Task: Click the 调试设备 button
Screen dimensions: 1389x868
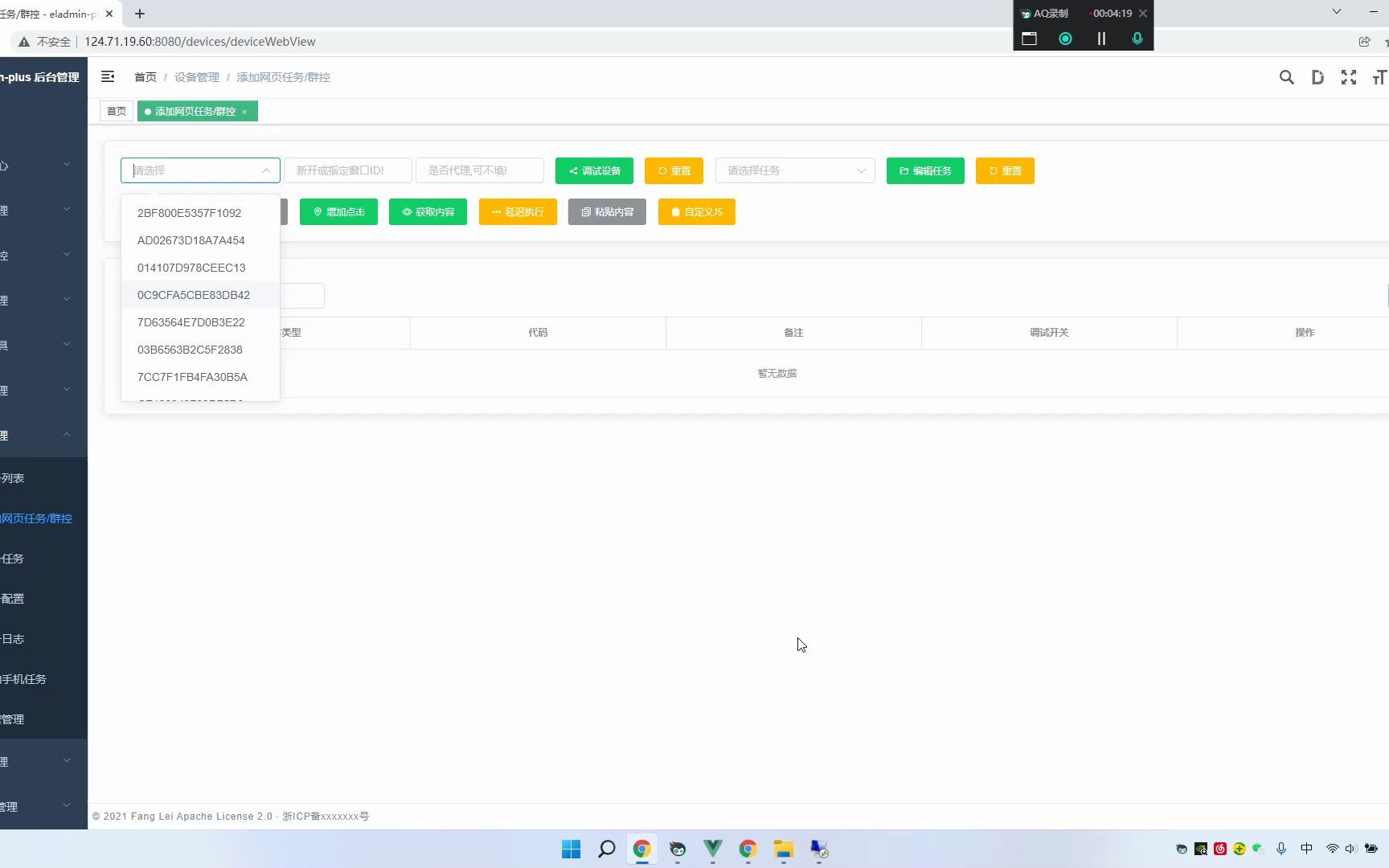Action: click(x=594, y=170)
